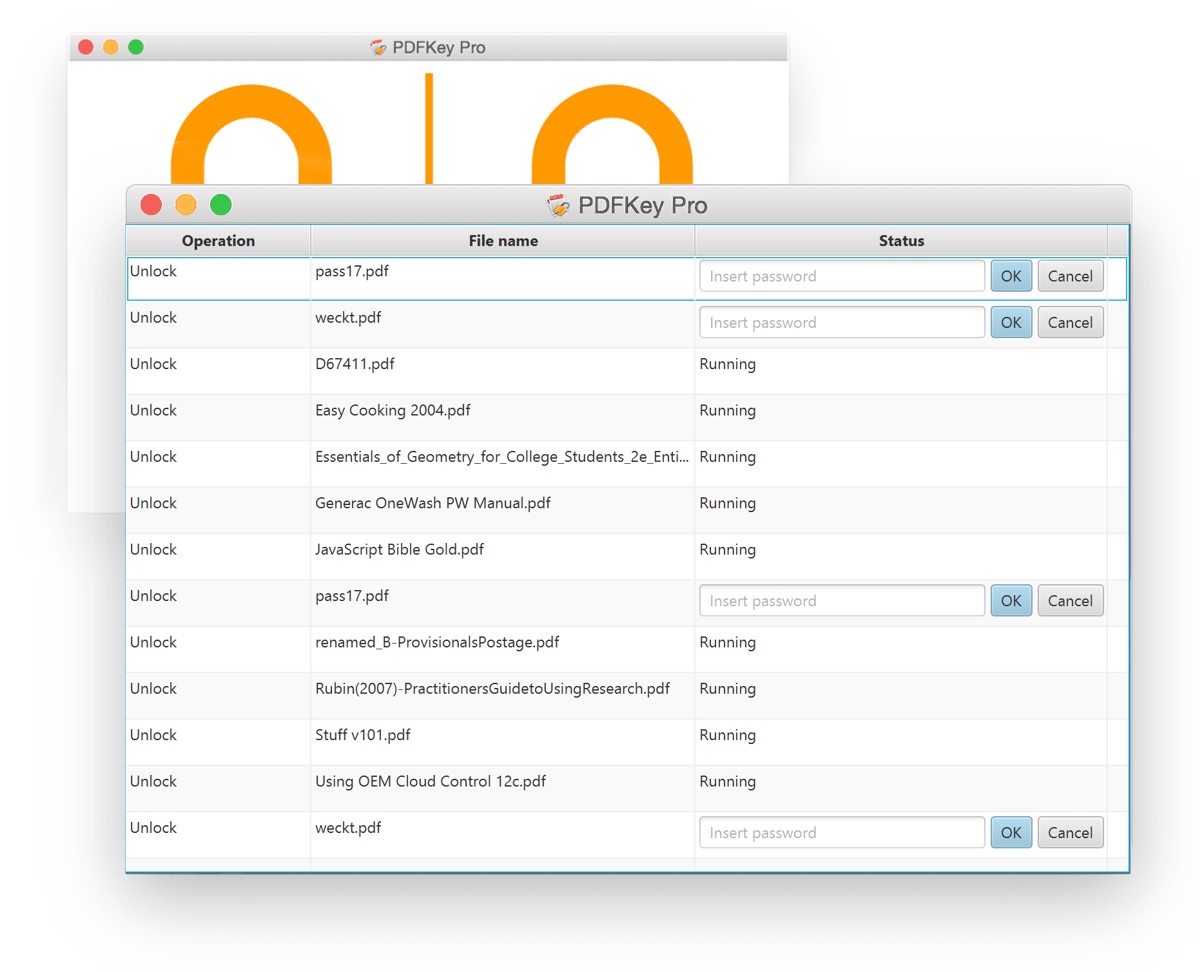1200x972 pixels.
Task: Focus password field of the lower pass17.pdf row
Action: (x=842, y=601)
